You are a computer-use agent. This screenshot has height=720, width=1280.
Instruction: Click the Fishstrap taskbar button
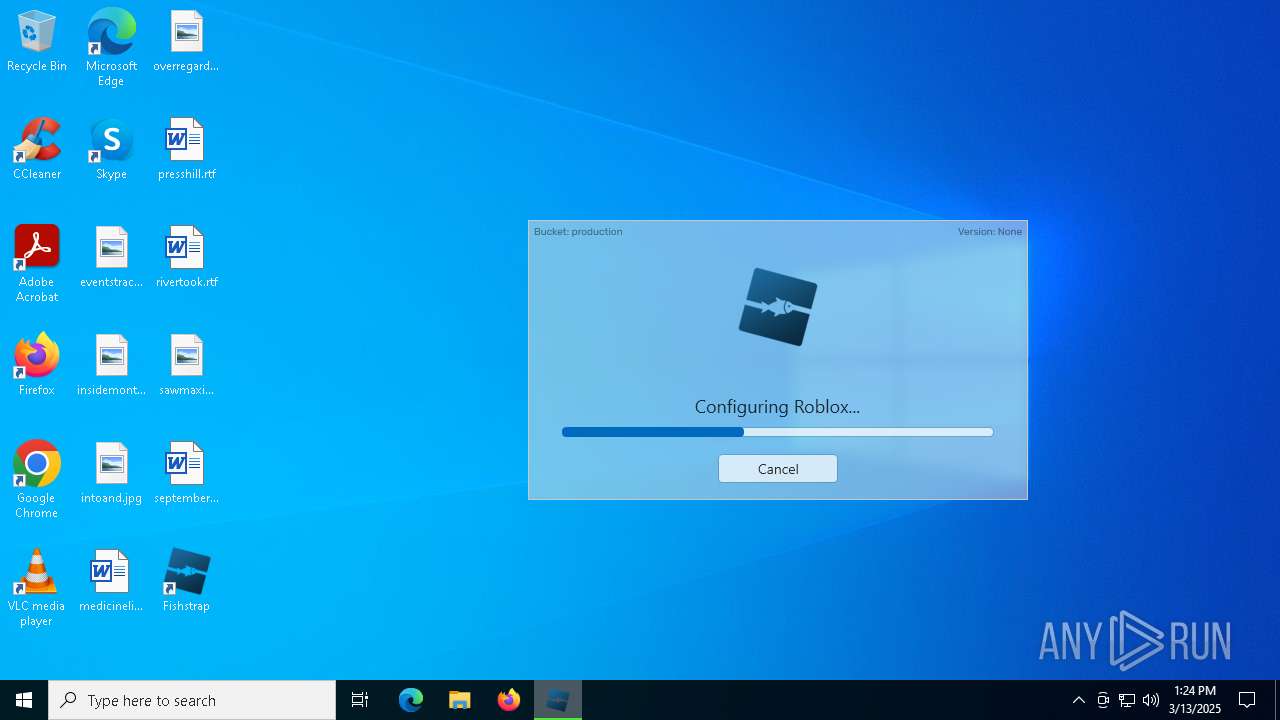(558, 700)
